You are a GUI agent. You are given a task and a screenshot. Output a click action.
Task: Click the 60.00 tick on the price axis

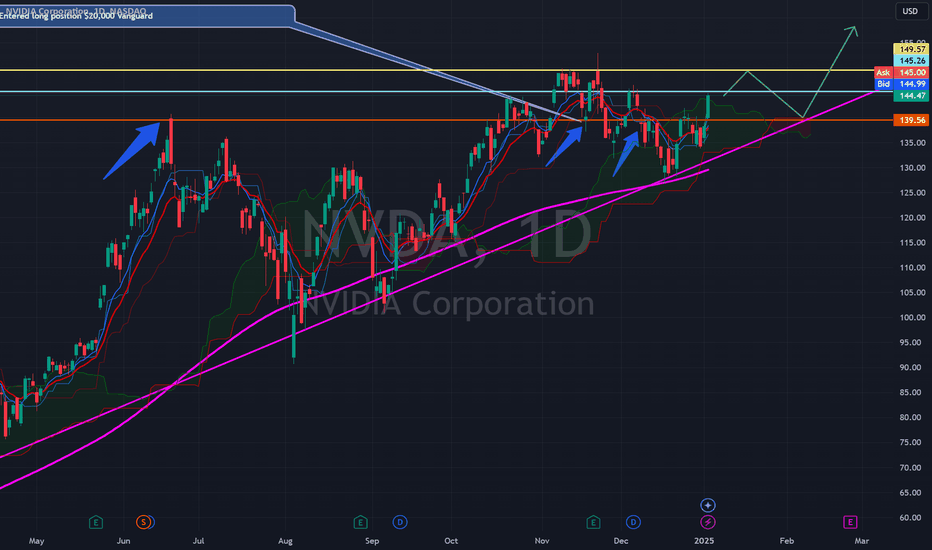912,517
